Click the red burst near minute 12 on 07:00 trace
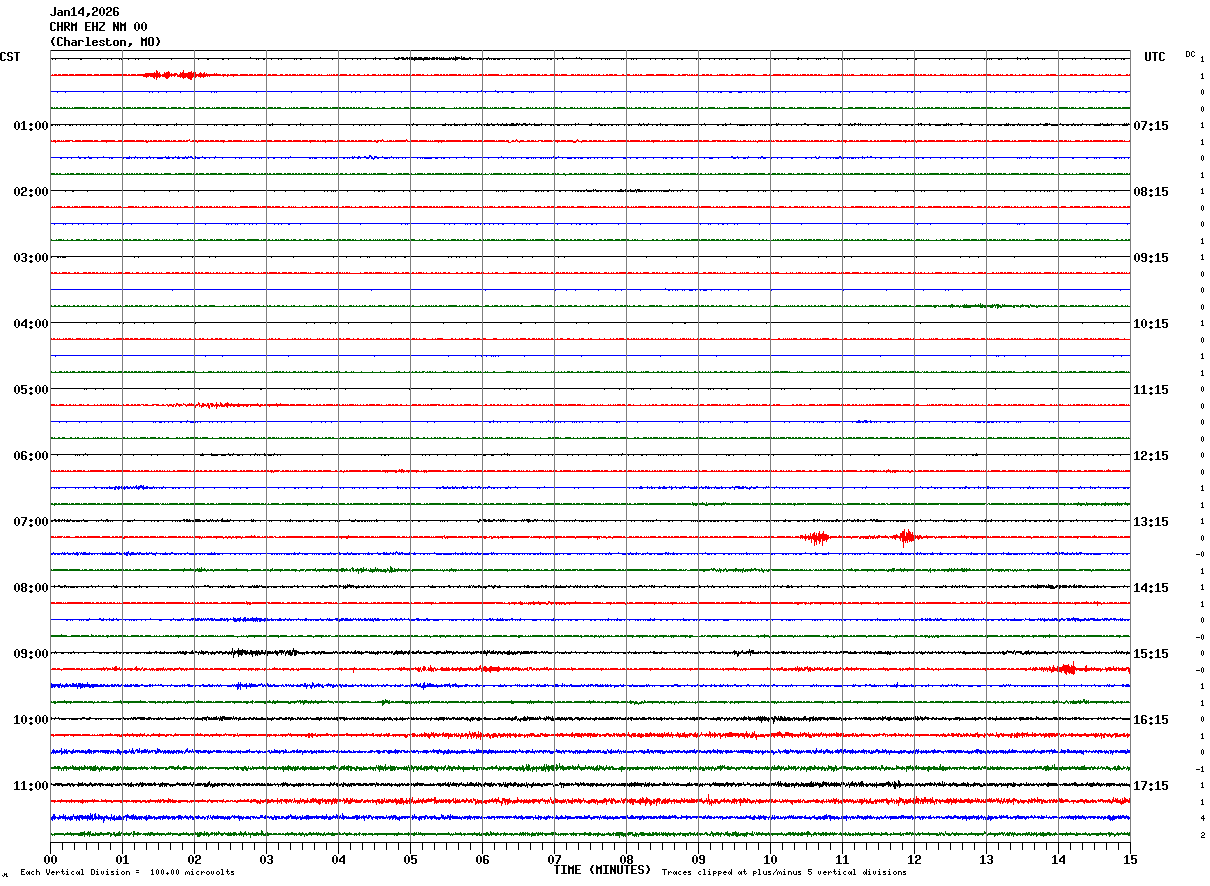This screenshot has height=886, width=1210. pyautogui.click(x=907, y=536)
